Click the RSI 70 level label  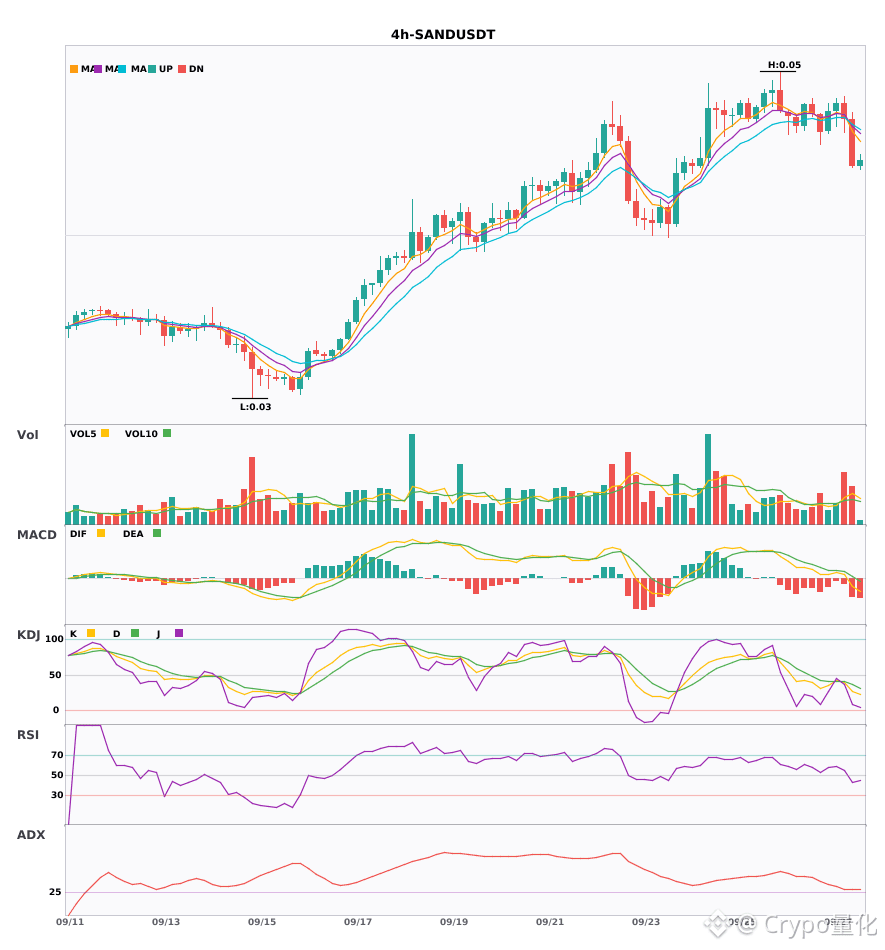point(57,755)
